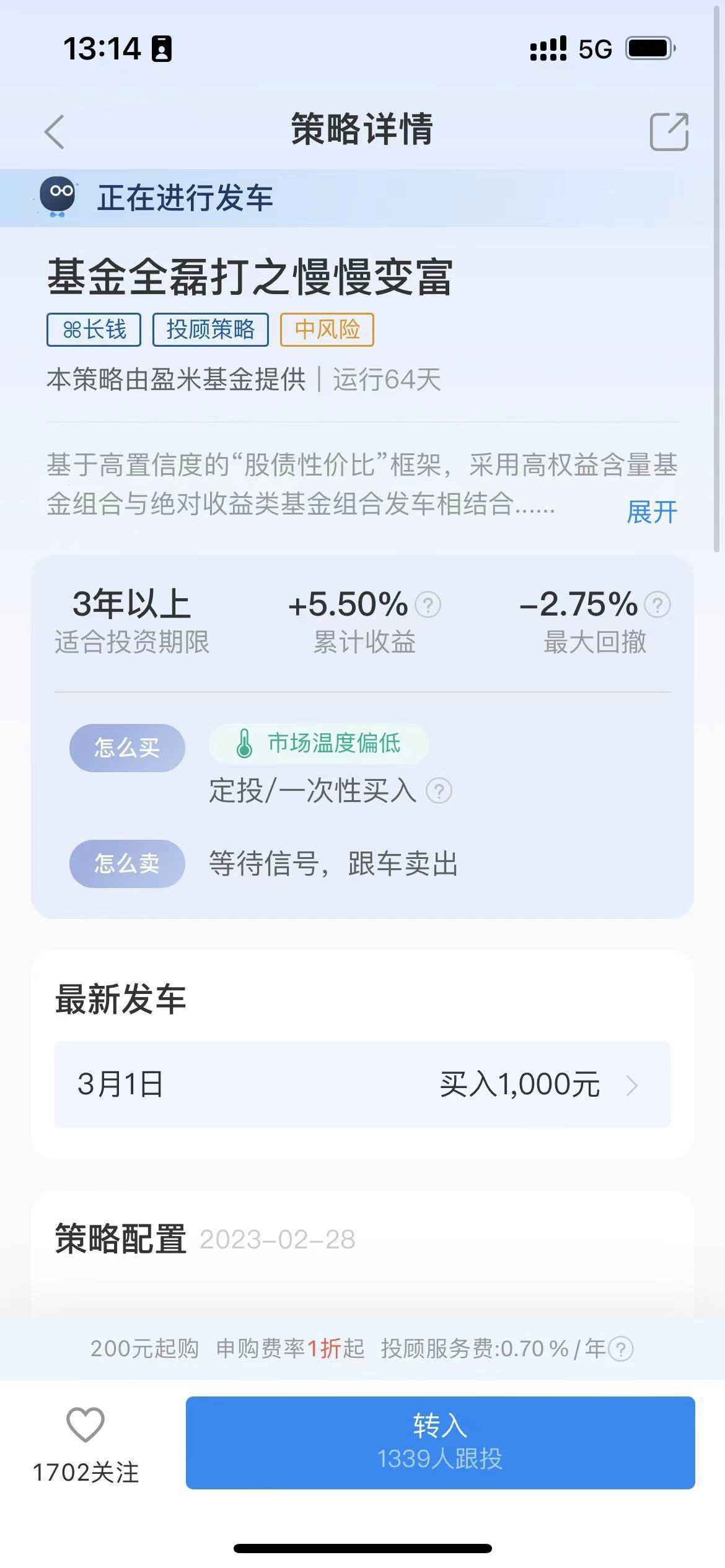The width and height of the screenshot is (725, 1568).
Task: Select the 长钱 tag
Action: tap(94, 329)
